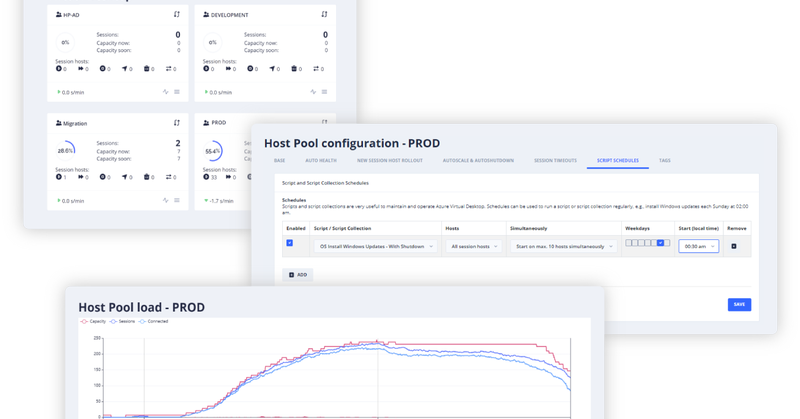800x419 pixels.
Task: Open the NEW SESSION HOST ROLLOUT tab
Action: [390, 161]
